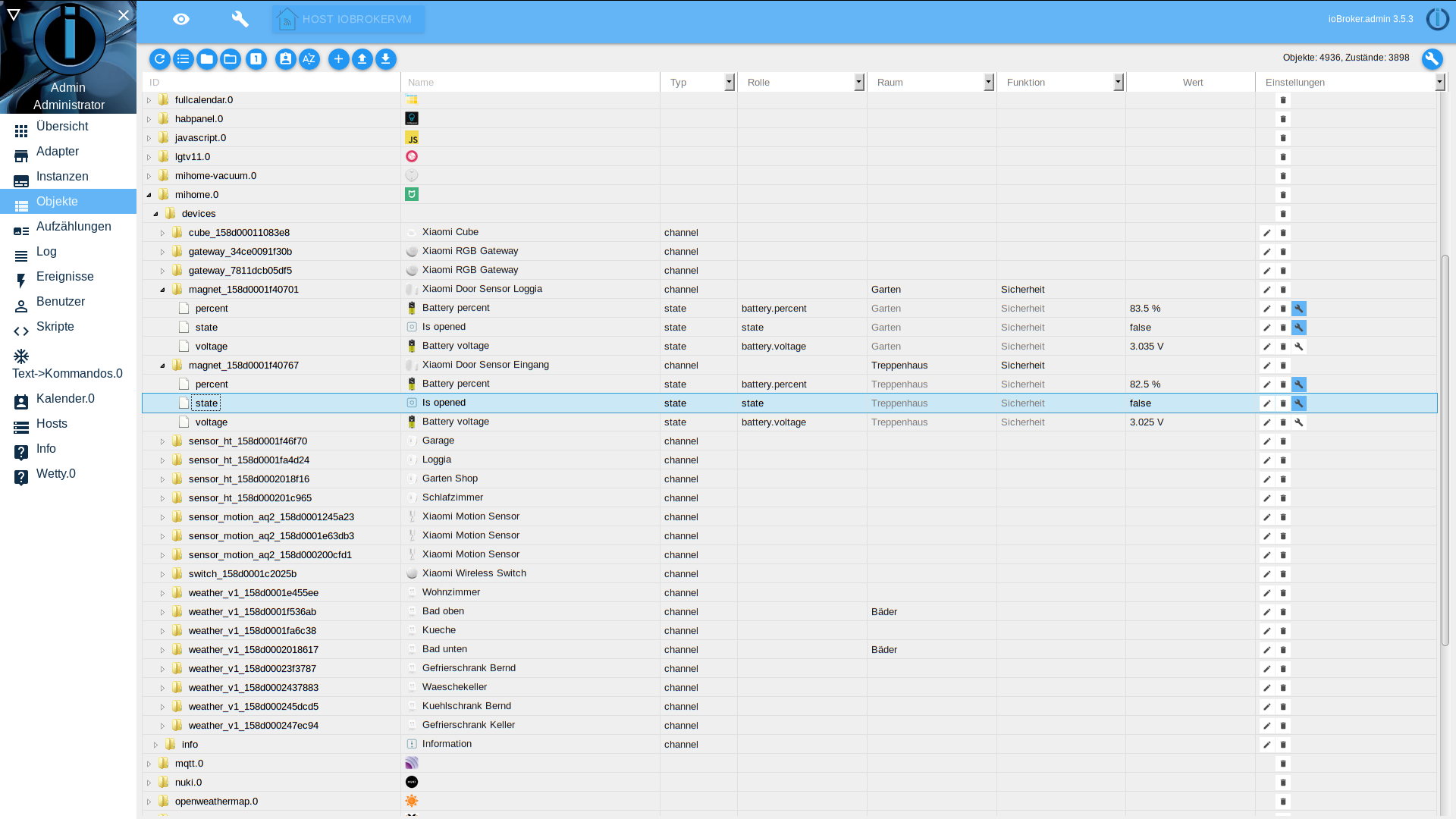Image resolution: width=1456 pixels, height=819 pixels.
Task: Open the Ereignisse page
Action: pyautogui.click(x=68, y=277)
